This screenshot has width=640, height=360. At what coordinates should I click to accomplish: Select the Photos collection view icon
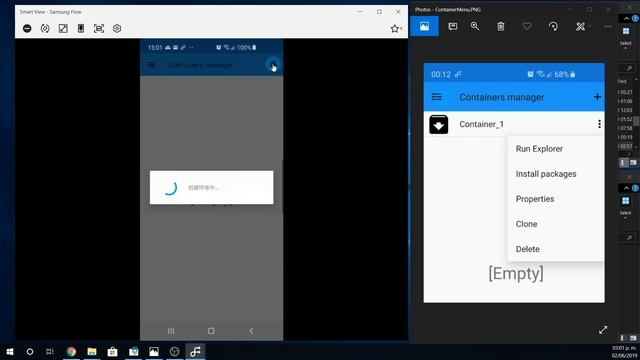point(424,27)
